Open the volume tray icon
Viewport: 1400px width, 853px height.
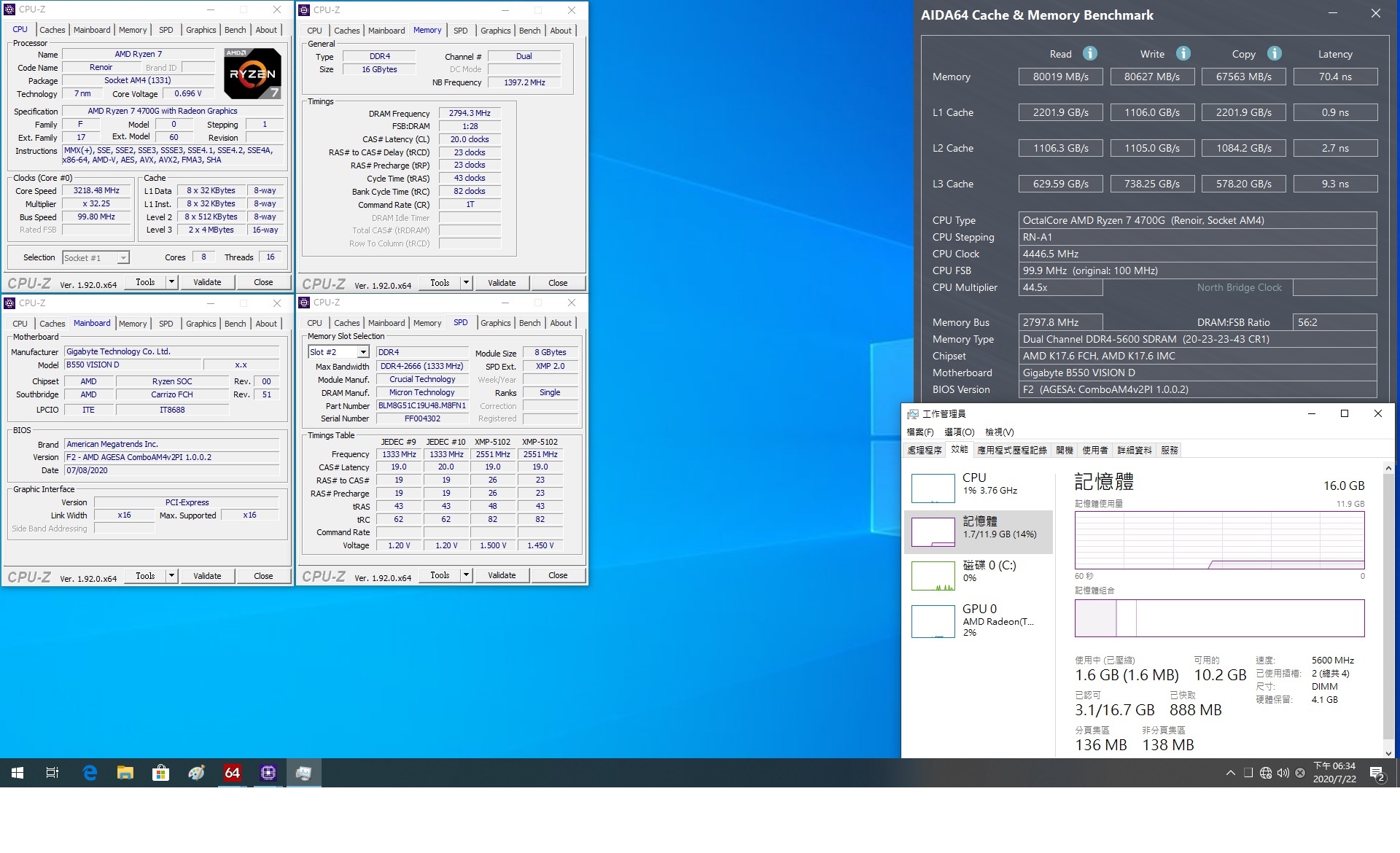pos(1283,773)
